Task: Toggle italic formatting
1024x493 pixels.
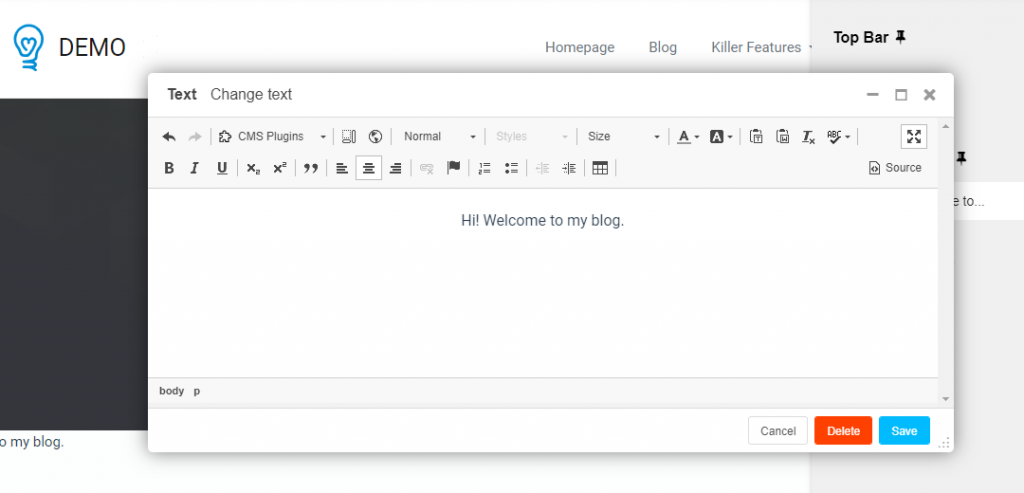Action: point(195,168)
